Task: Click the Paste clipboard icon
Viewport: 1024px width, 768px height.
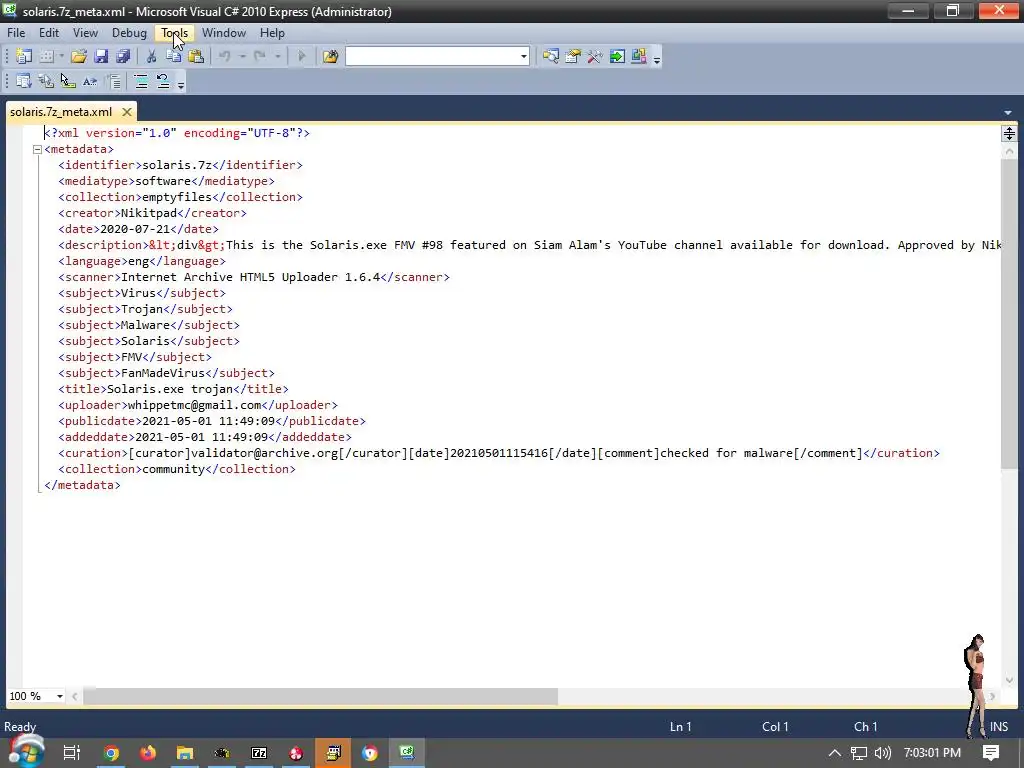Action: coord(195,57)
